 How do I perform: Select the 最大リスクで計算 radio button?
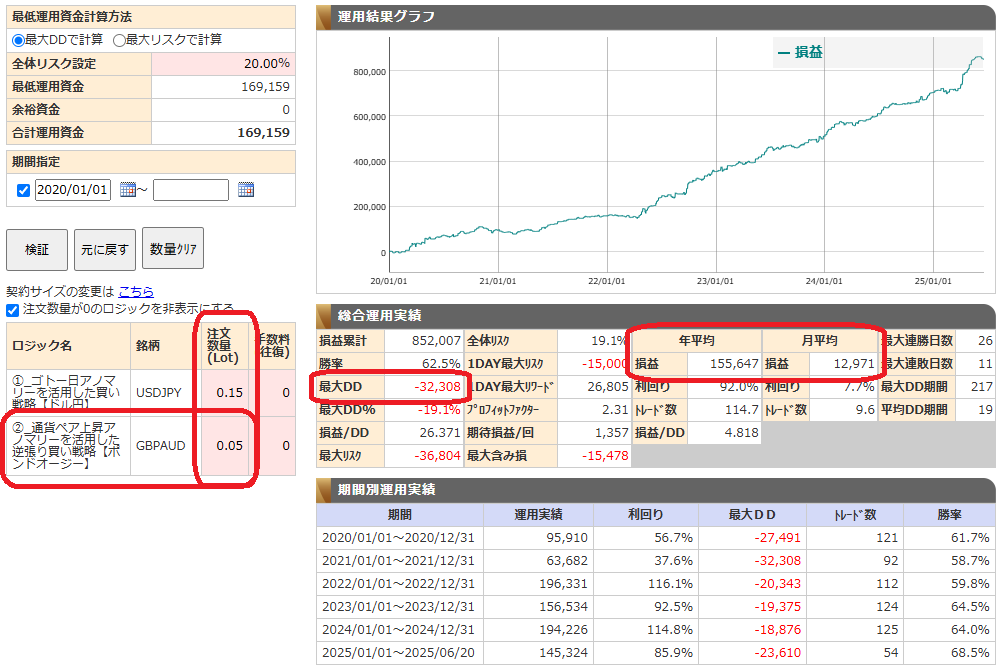point(120,40)
